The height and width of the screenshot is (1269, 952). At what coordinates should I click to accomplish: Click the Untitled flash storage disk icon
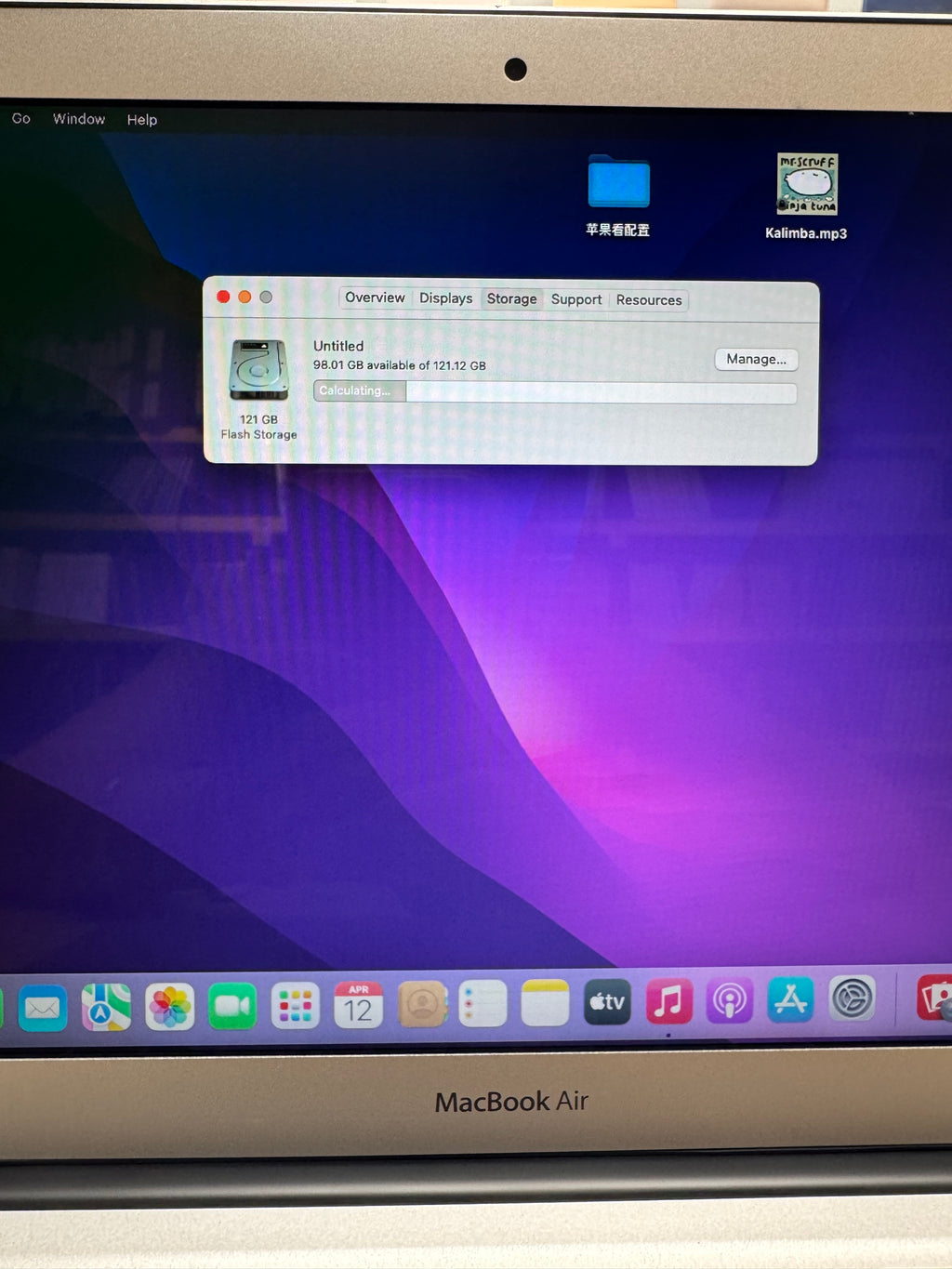[258, 370]
